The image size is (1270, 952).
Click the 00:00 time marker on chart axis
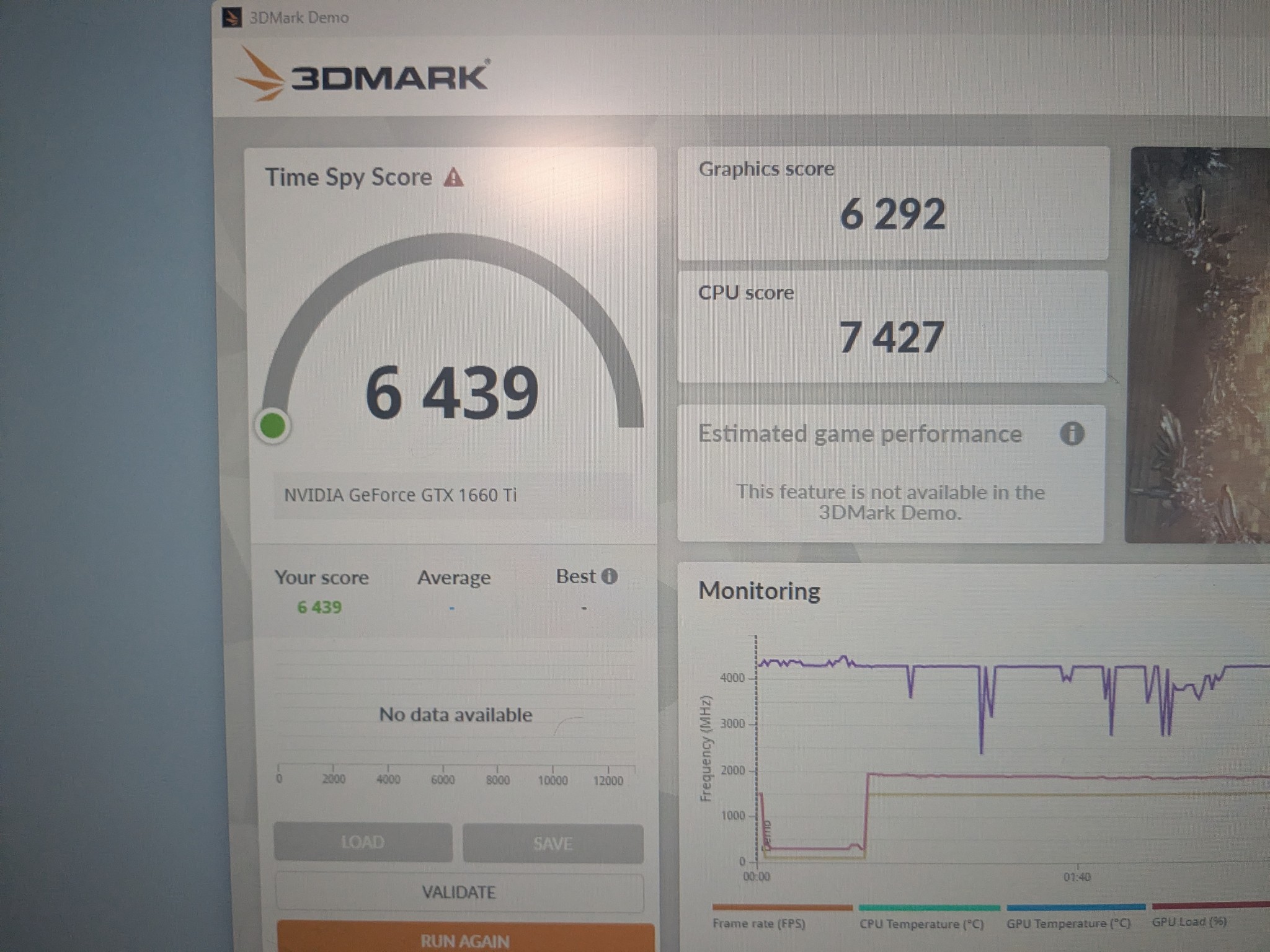pos(757,876)
